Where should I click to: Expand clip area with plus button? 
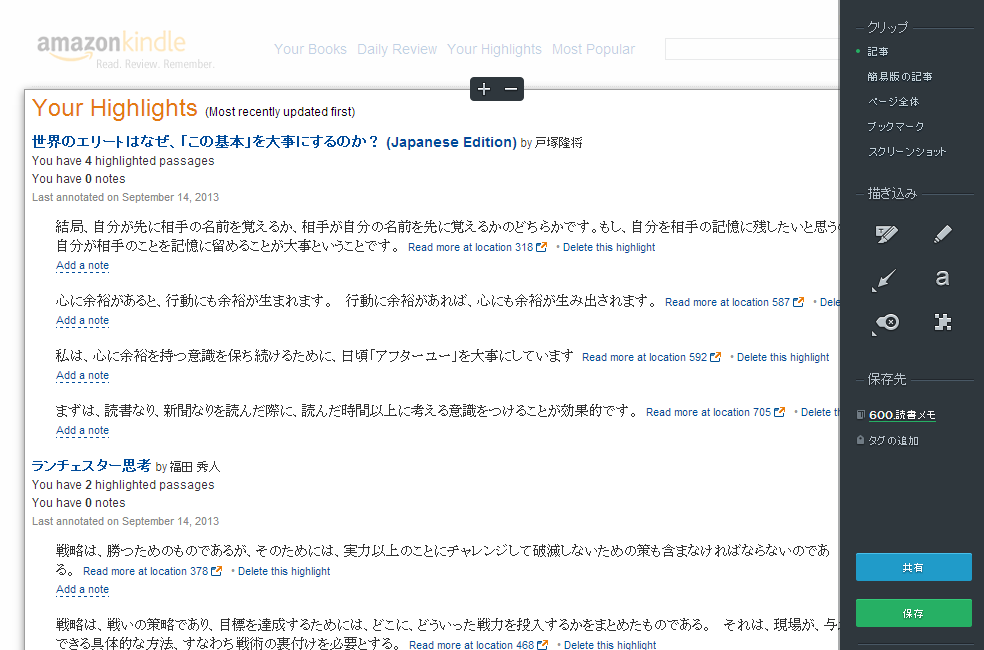484,89
